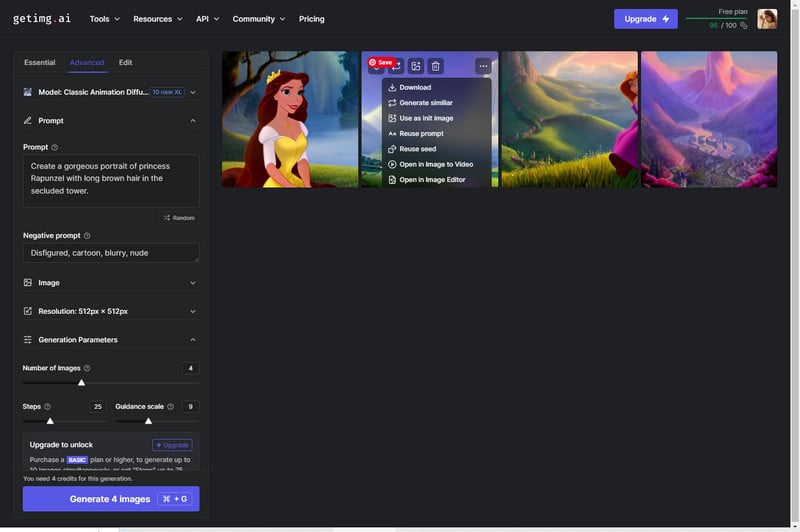The height and width of the screenshot is (532, 800).
Task: Click the Negative prompt help icon
Action: tap(87, 236)
